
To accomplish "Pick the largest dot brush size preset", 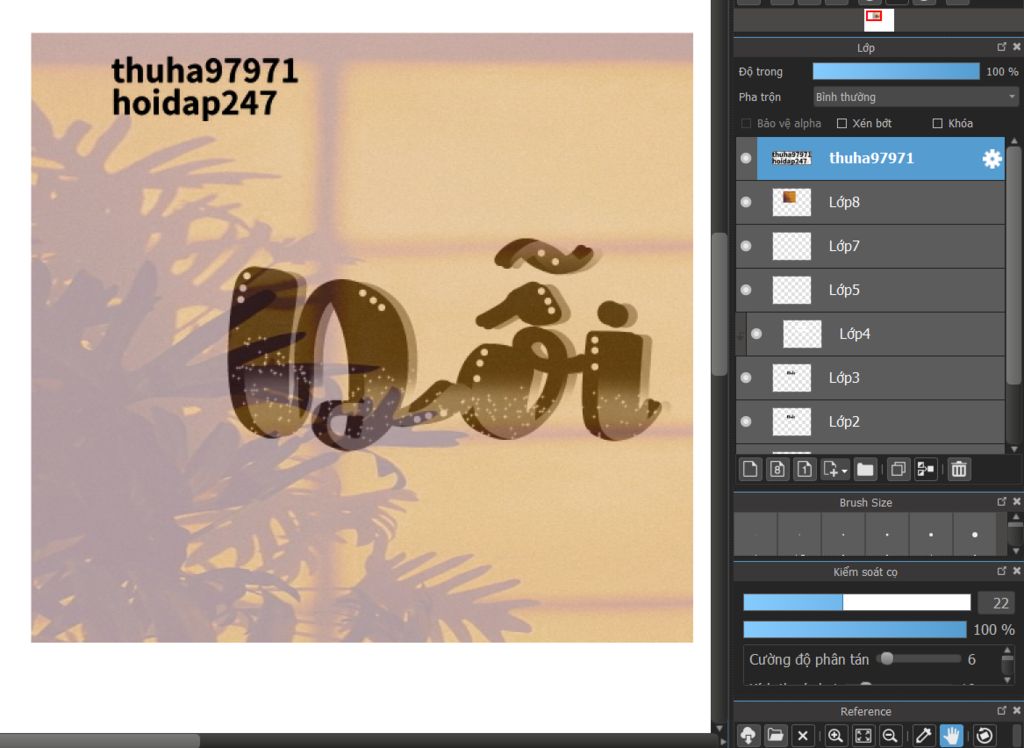I will pyautogui.click(x=974, y=534).
